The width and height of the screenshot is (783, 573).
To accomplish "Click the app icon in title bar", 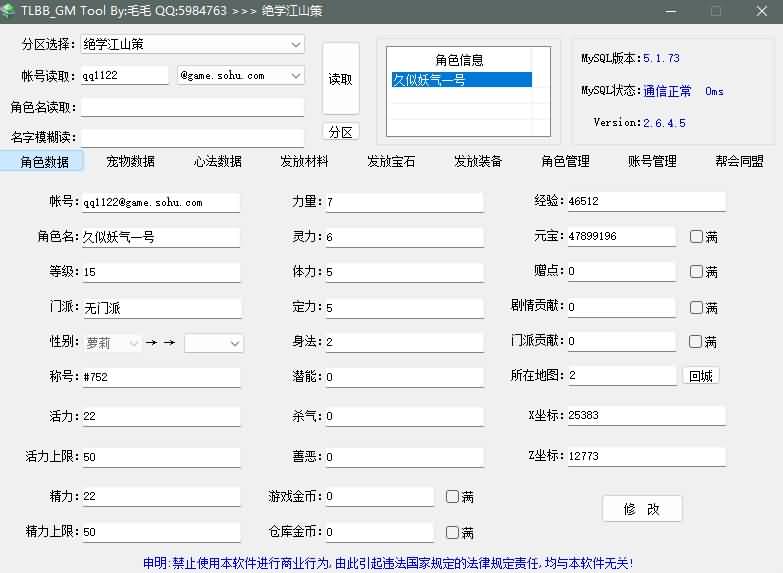I will [8, 10].
